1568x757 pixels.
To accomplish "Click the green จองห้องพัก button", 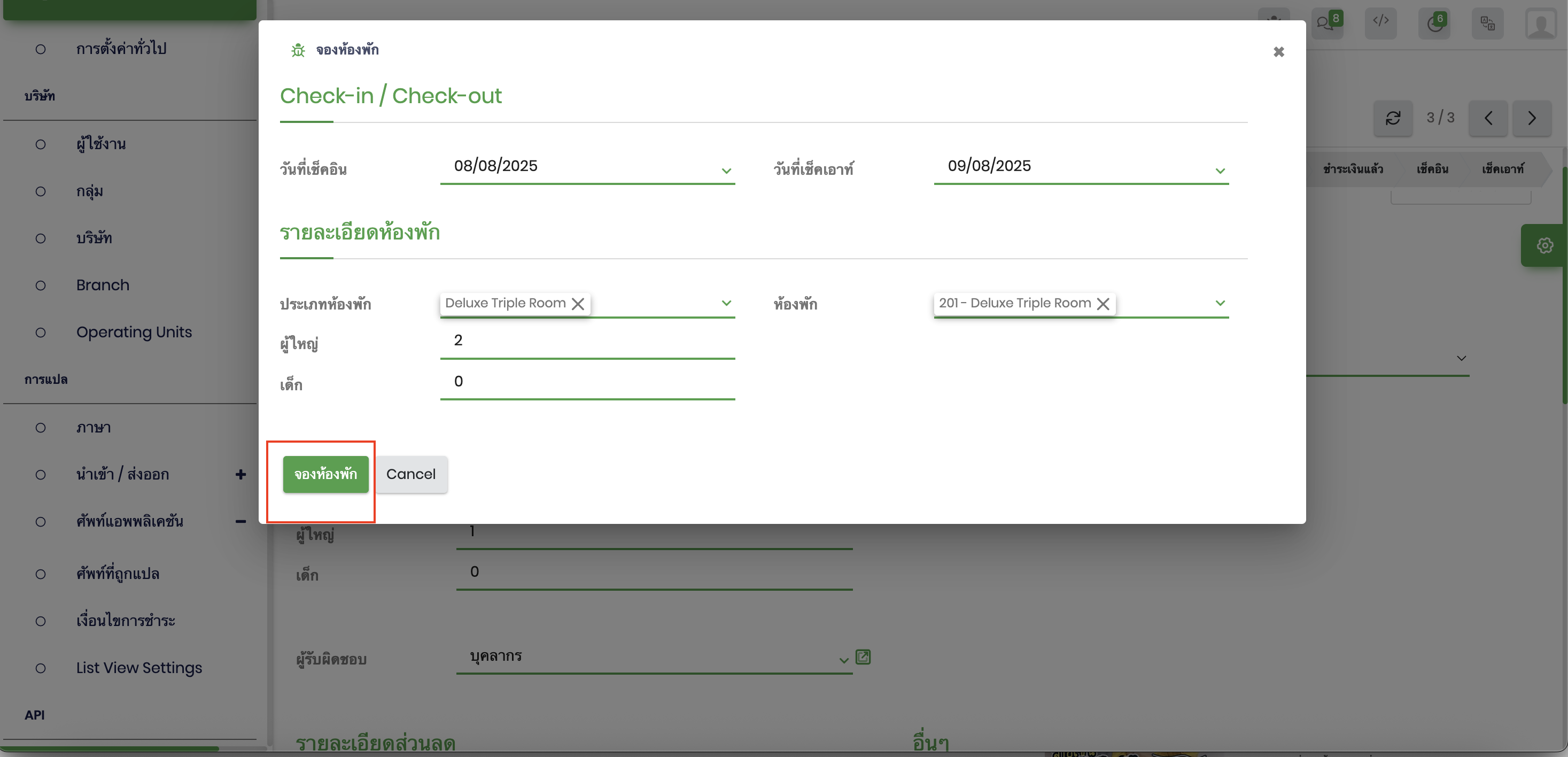I will point(325,474).
